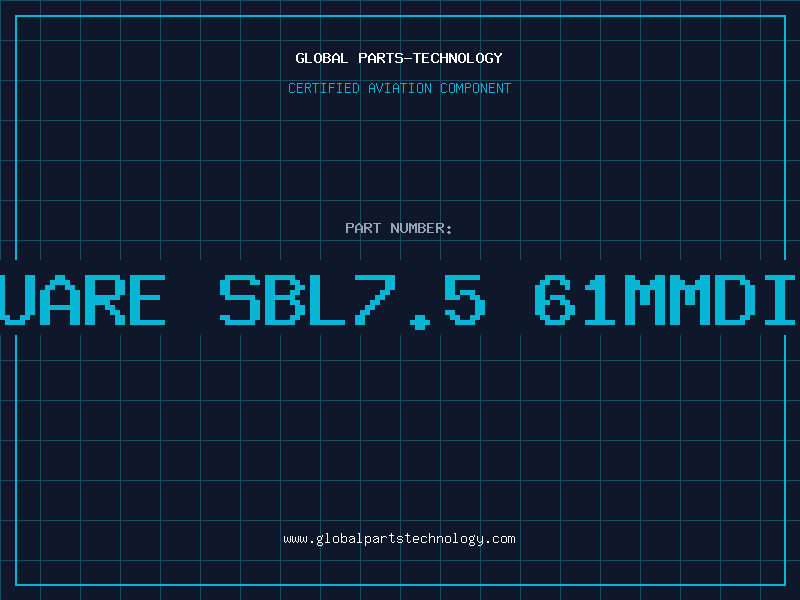This screenshot has height=600, width=800.
Task: Click the '61MMDI' part number text
Action: pos(665,300)
